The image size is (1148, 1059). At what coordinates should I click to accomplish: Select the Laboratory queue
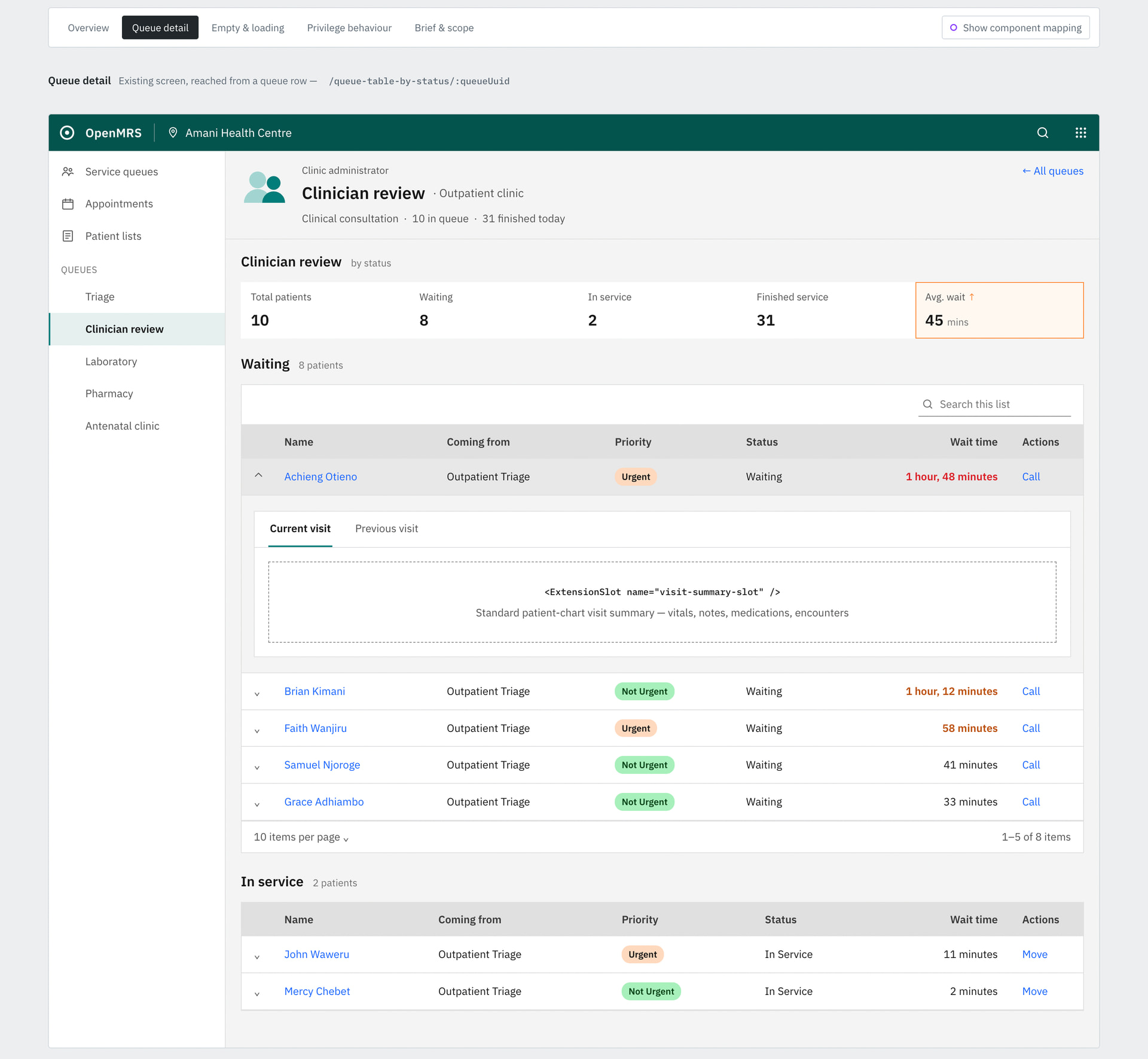(137, 361)
